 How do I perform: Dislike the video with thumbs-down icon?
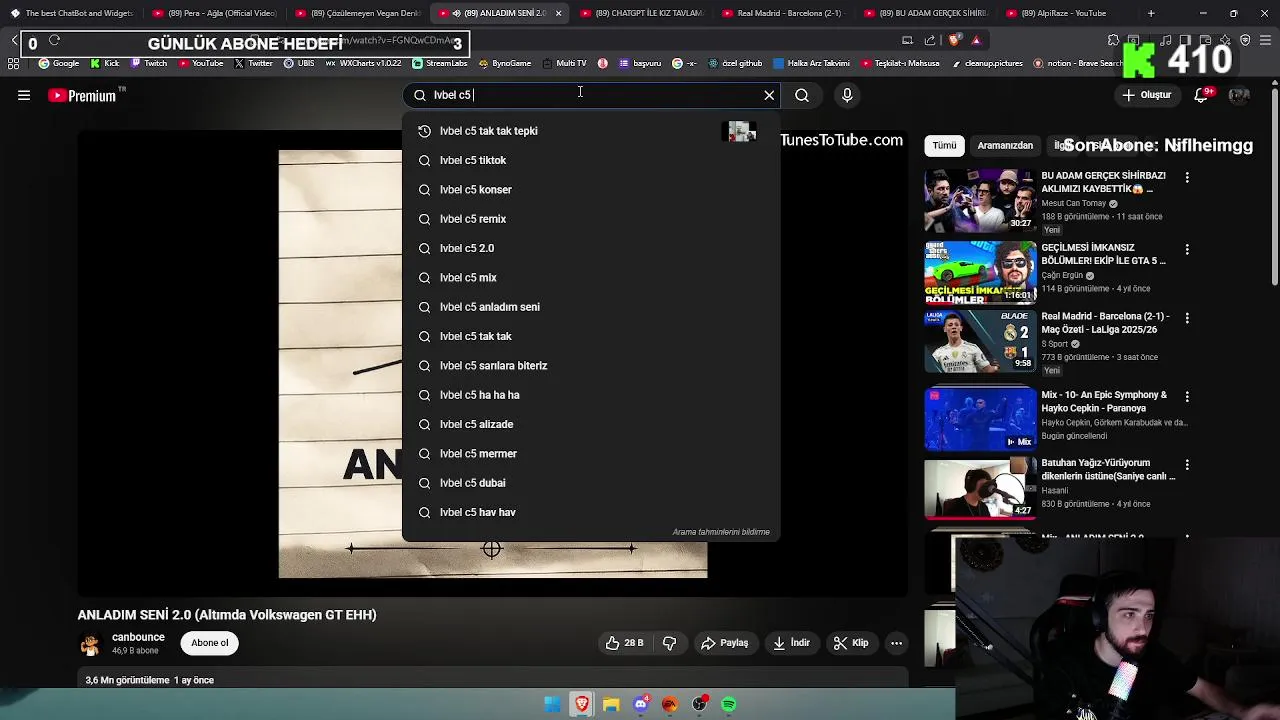pos(669,643)
